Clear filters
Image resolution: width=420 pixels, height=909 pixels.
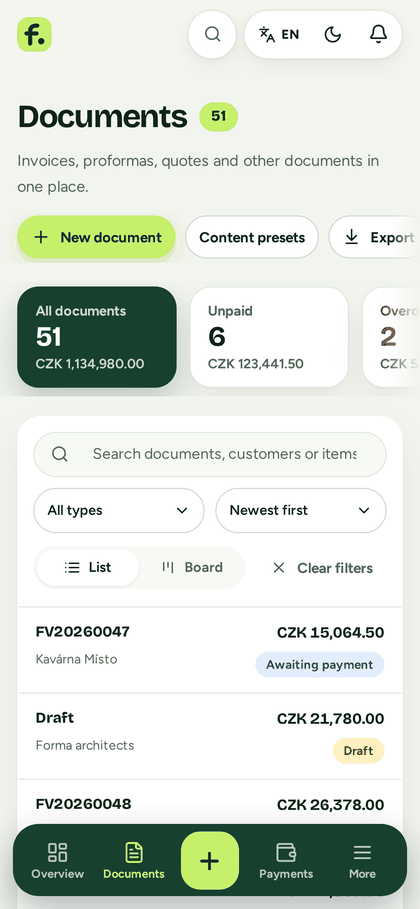323,568
